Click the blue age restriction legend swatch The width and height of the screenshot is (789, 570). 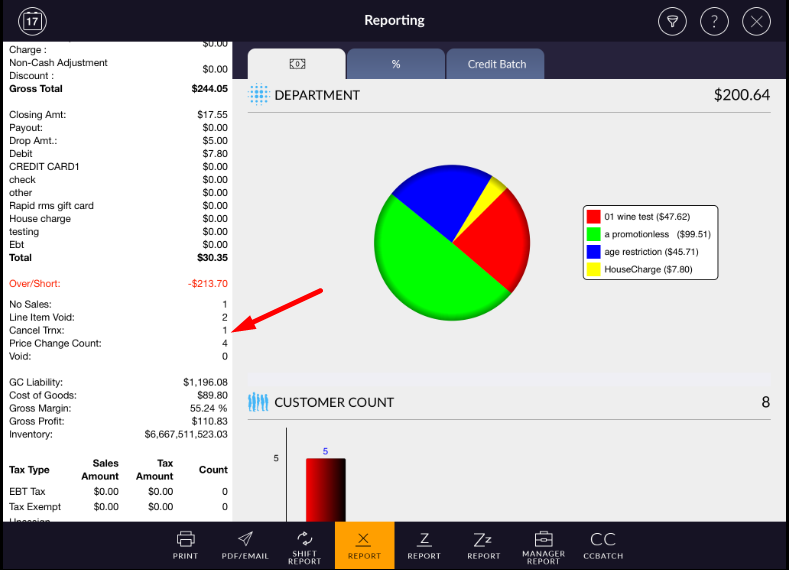594,252
